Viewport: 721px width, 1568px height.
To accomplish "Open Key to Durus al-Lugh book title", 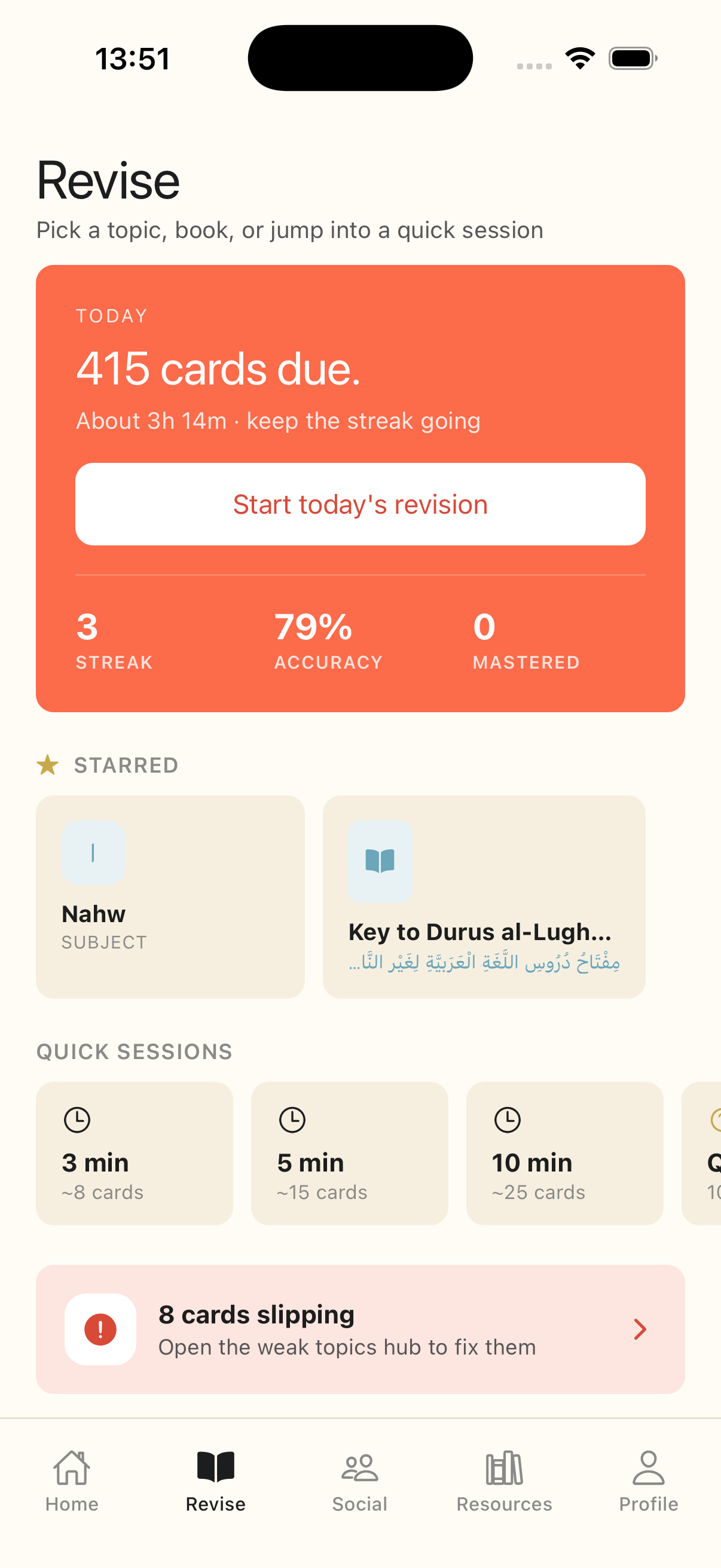I will coord(479,932).
